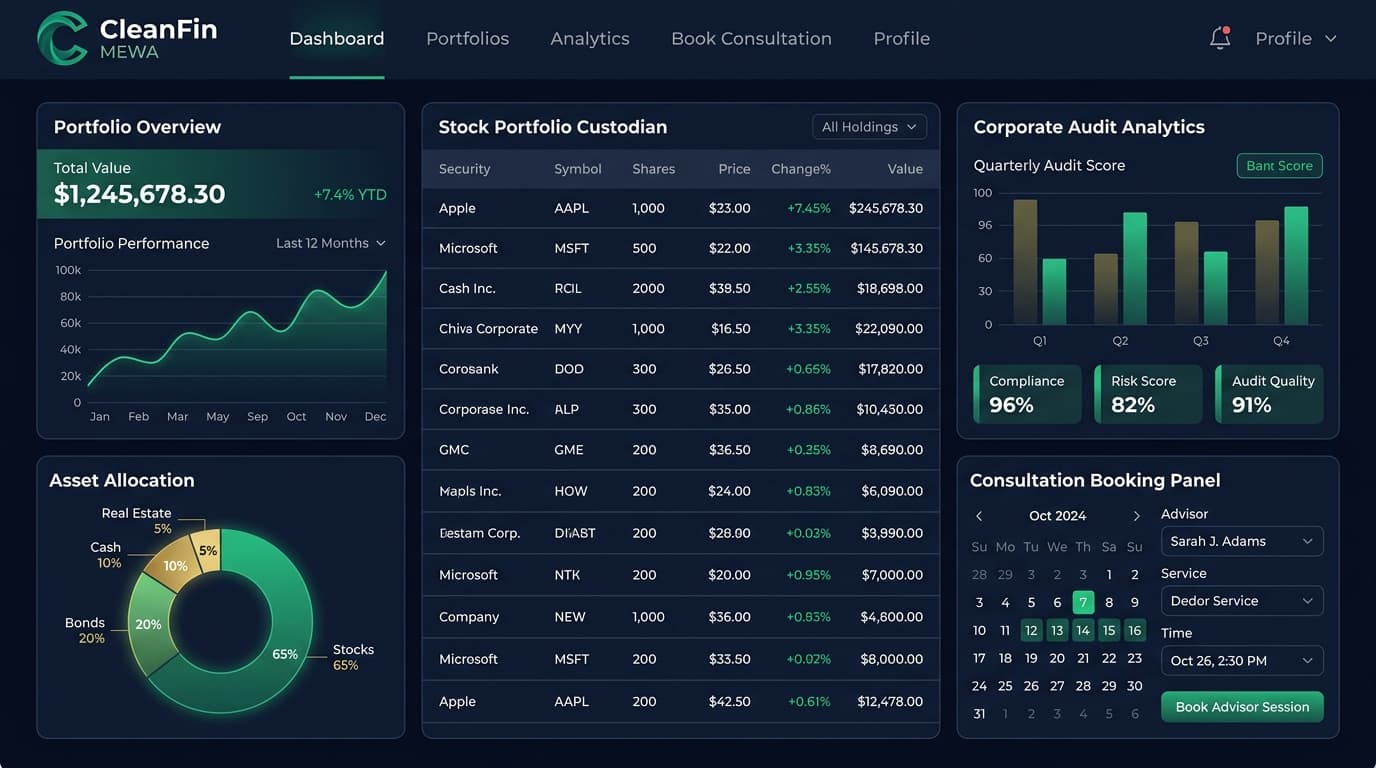1376x768 pixels.
Task: Select October 7 on calendar
Action: pyautogui.click(x=1083, y=603)
